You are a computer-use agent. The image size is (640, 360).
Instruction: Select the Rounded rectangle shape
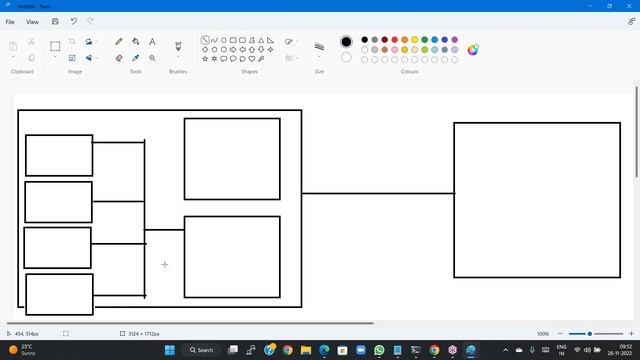click(x=242, y=40)
